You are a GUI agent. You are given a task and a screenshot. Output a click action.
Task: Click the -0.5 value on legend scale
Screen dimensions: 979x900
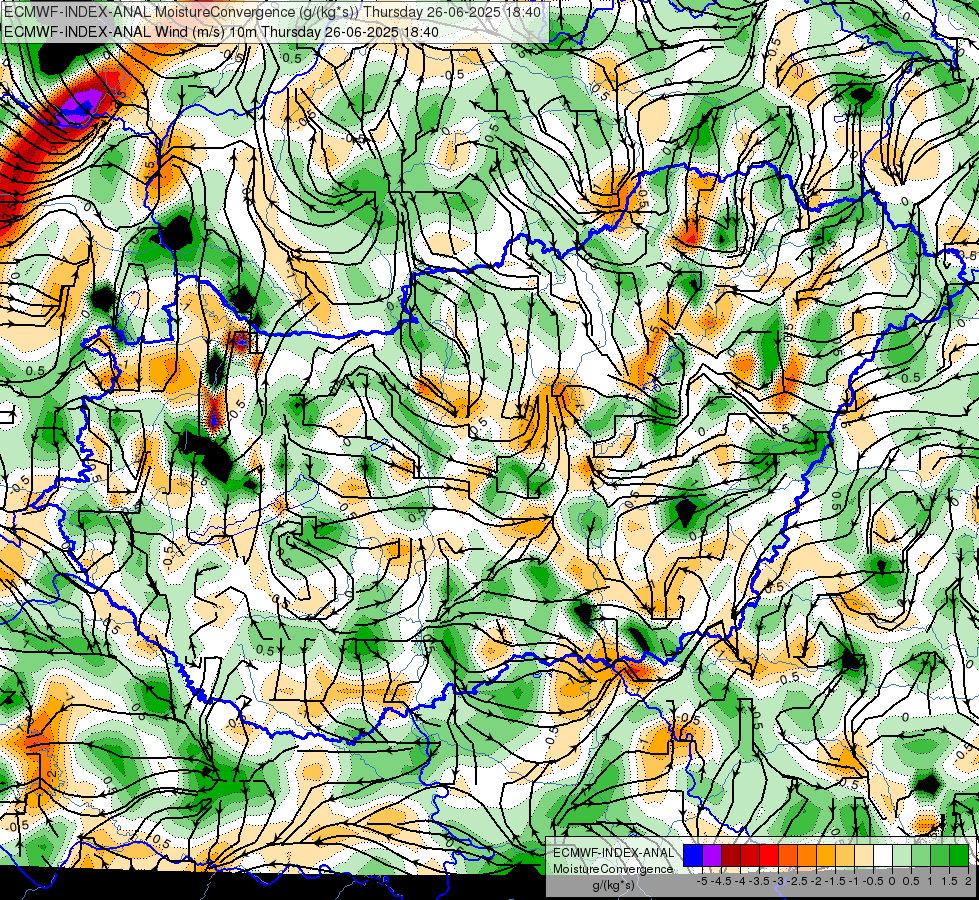(873, 881)
